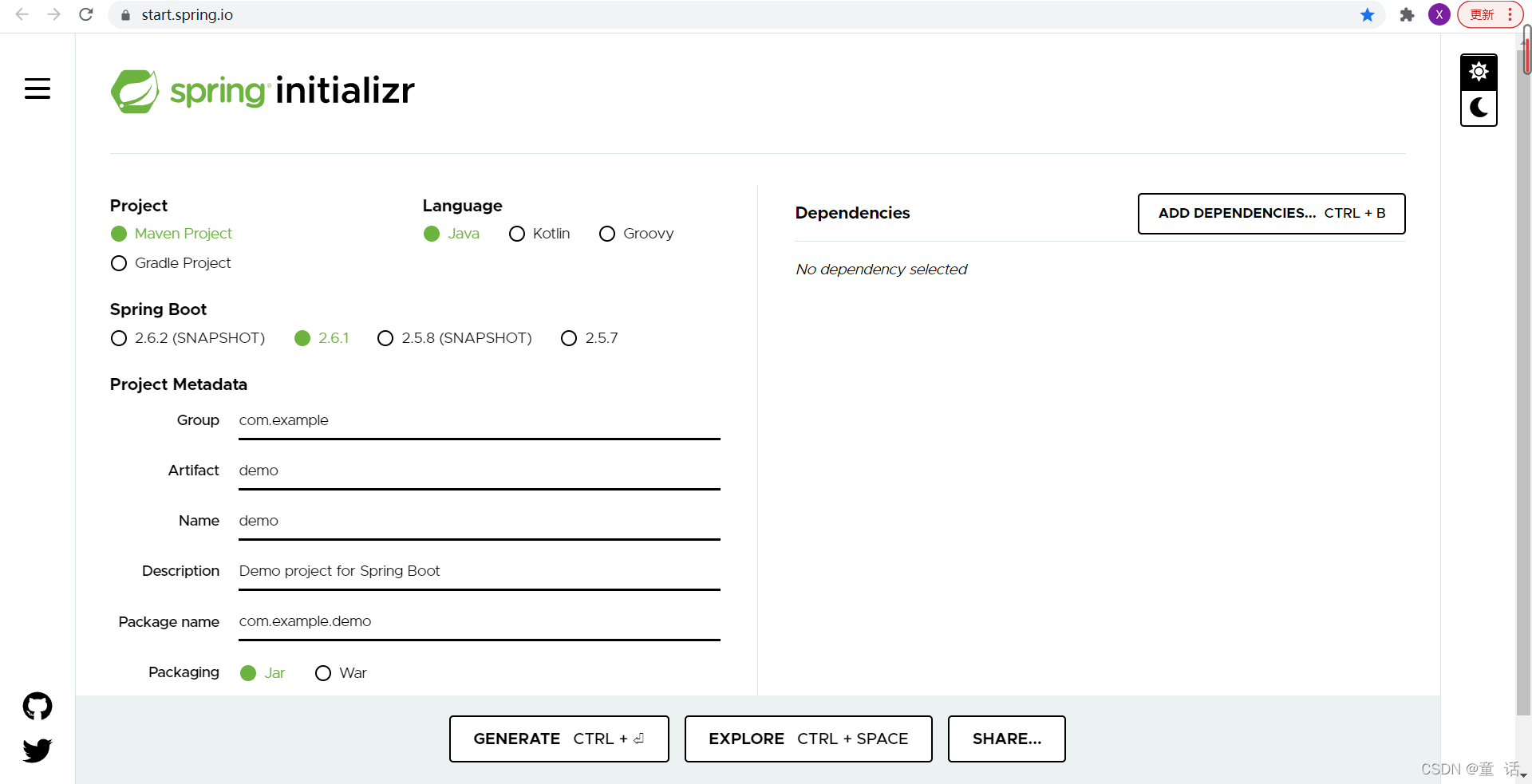Choose Kotlin as the language
The height and width of the screenshot is (784, 1532).
tap(539, 234)
